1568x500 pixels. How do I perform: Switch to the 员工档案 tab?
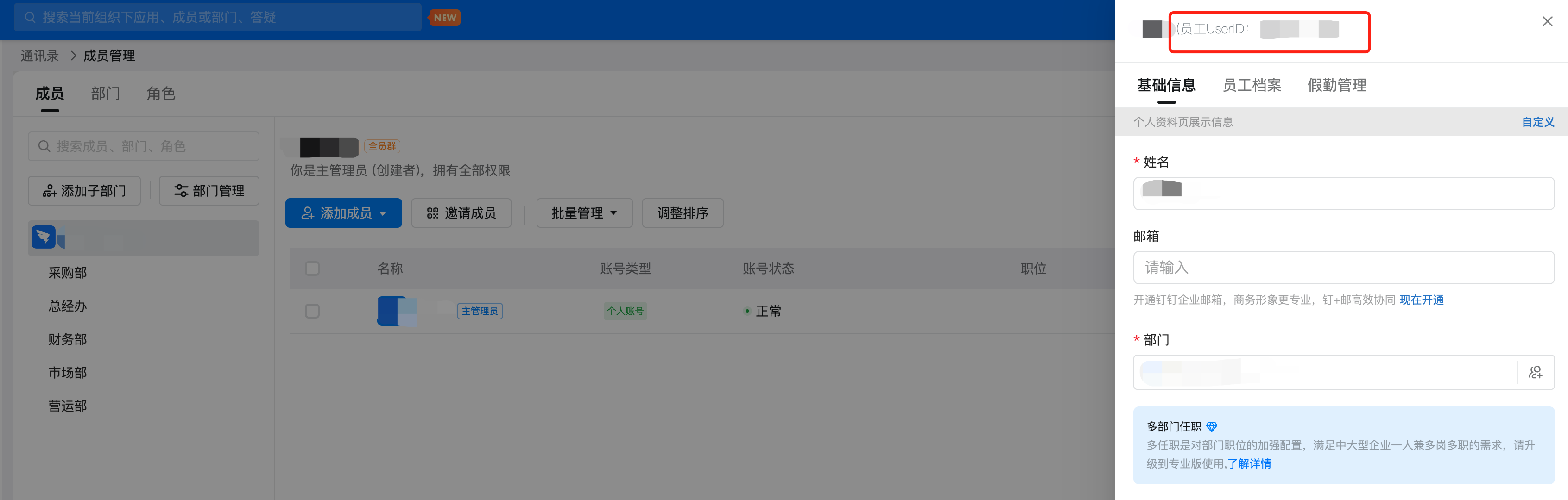pos(1252,85)
